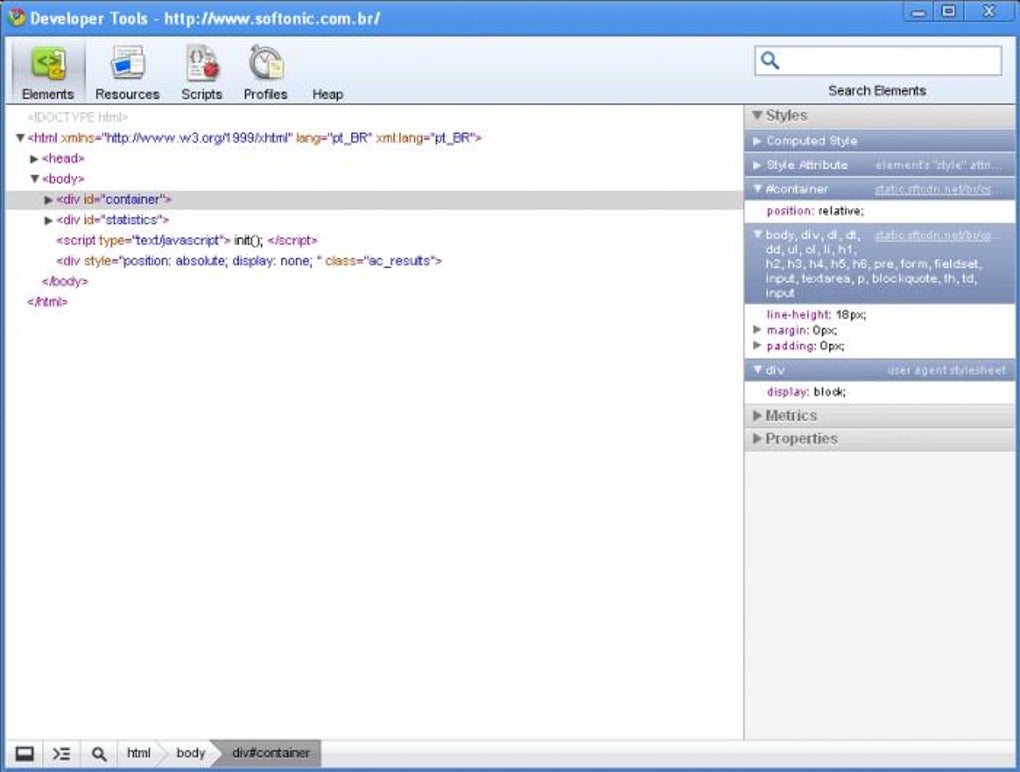
Task: Collapse the body node arrow
Action: tap(34, 179)
